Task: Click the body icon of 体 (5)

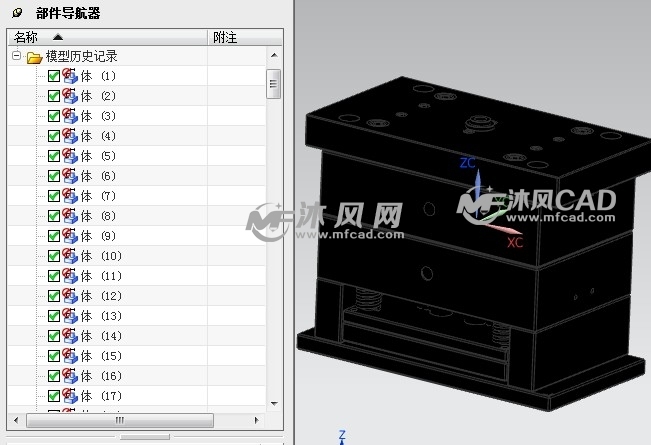Action: 70,156
